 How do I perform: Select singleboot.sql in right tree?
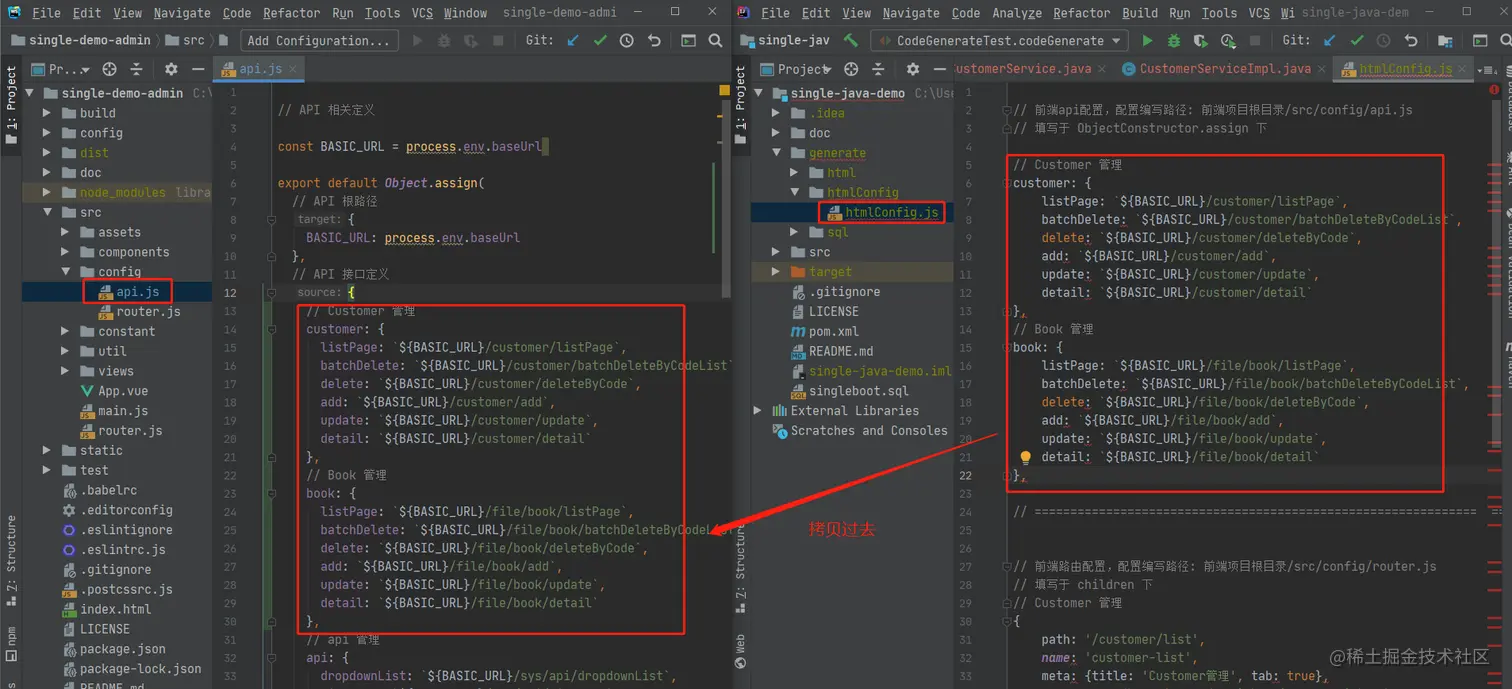(858, 391)
